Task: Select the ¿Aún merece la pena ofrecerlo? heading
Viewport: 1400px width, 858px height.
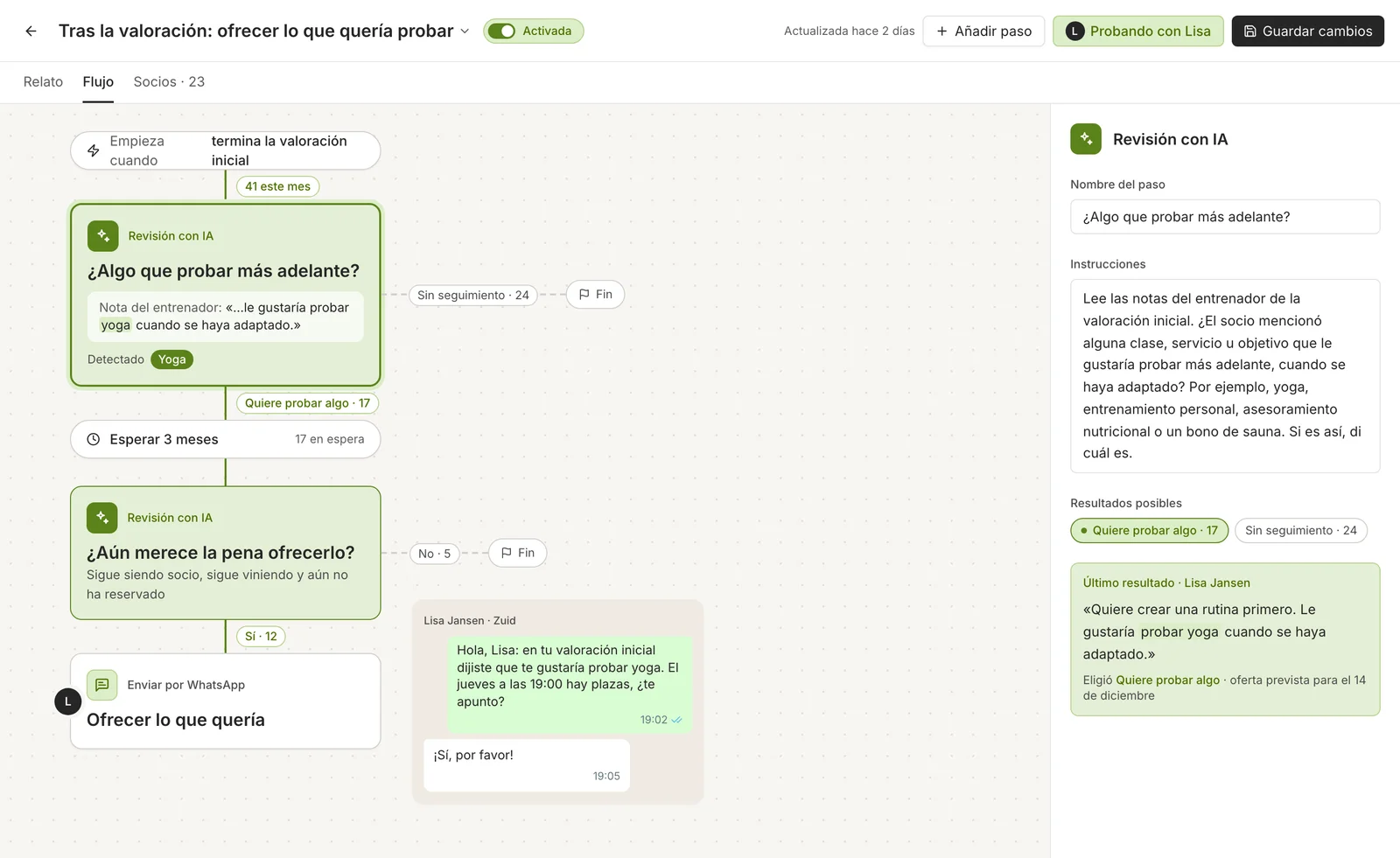Action: click(x=220, y=553)
